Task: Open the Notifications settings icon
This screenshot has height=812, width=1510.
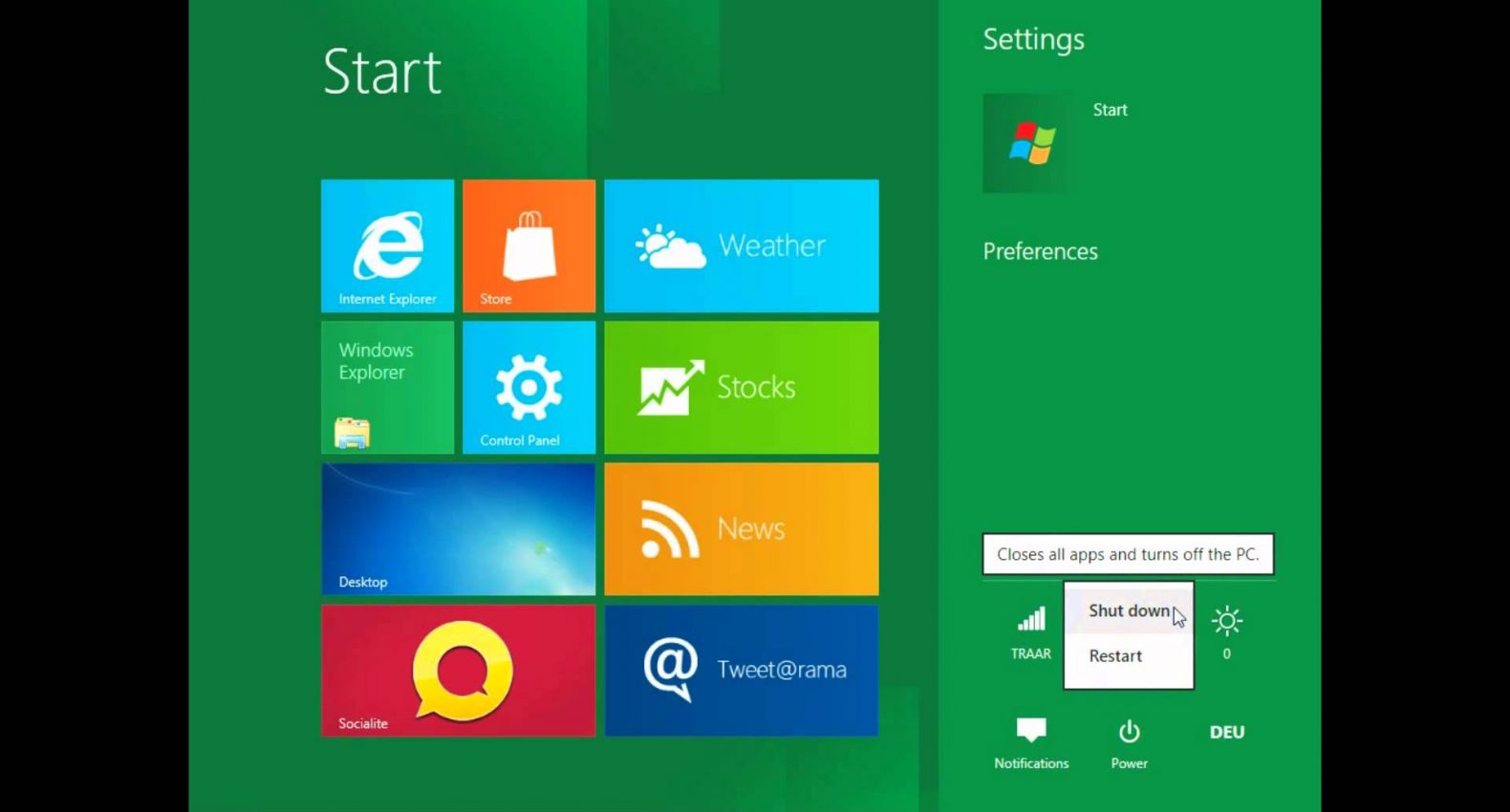Action: 1031,742
